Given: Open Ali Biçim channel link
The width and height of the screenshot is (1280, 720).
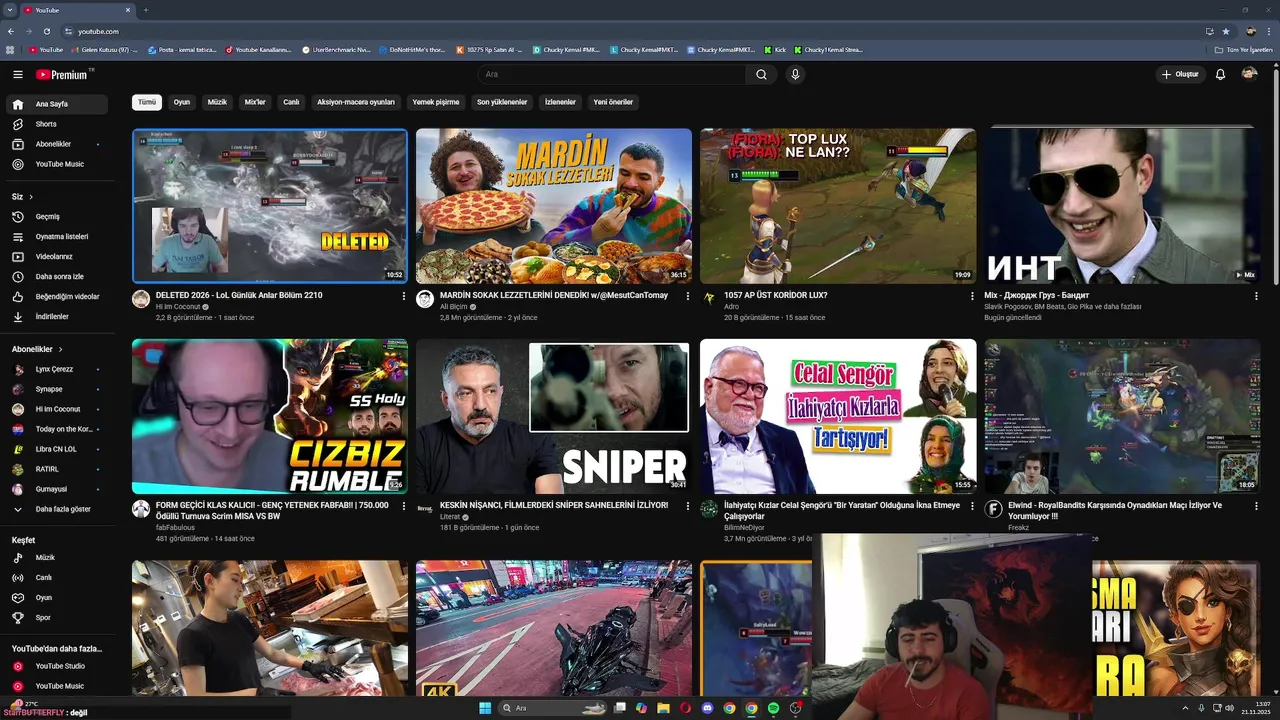Looking at the screenshot, I should tap(453, 307).
